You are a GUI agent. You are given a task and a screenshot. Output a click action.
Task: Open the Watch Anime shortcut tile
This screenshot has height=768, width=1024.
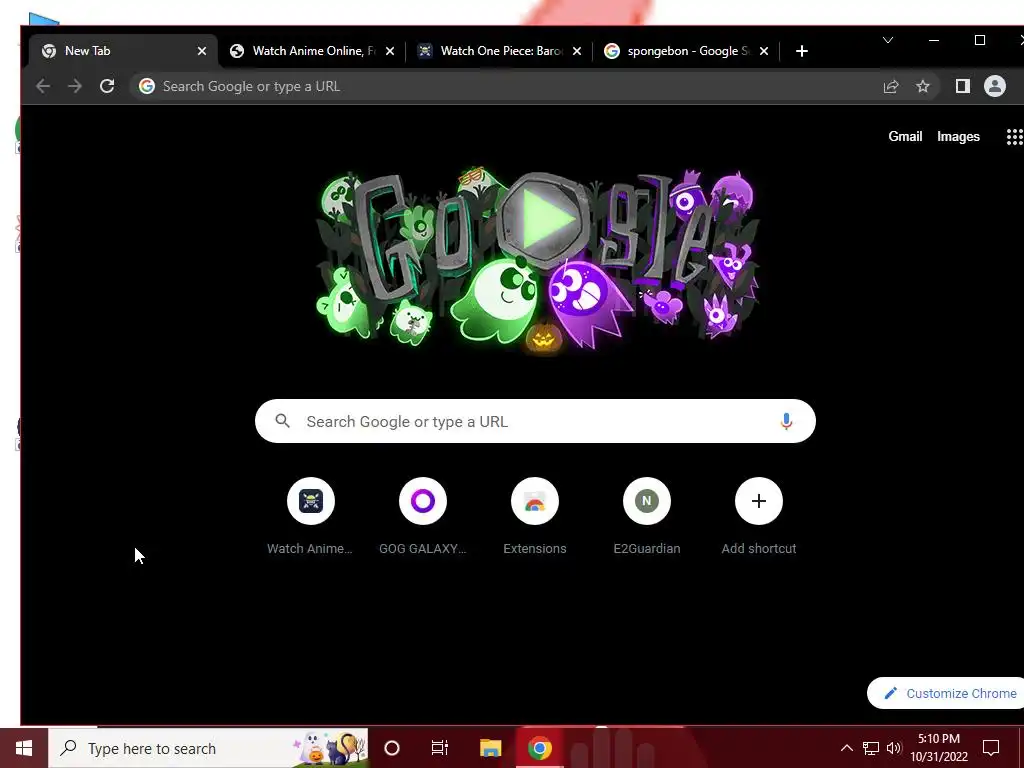click(310, 517)
